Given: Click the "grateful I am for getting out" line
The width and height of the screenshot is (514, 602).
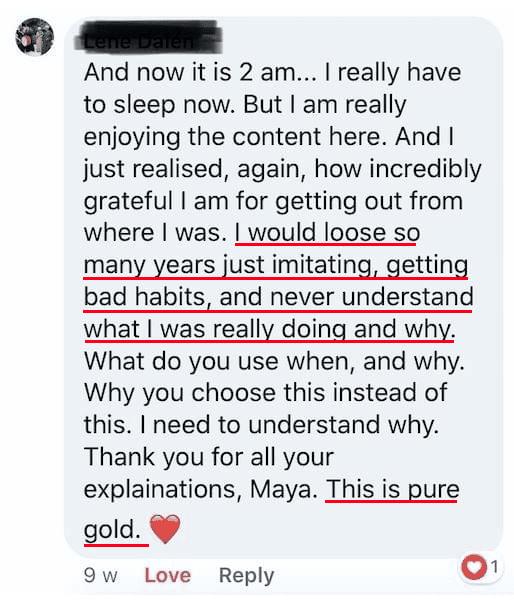Looking at the screenshot, I should pos(273,201).
